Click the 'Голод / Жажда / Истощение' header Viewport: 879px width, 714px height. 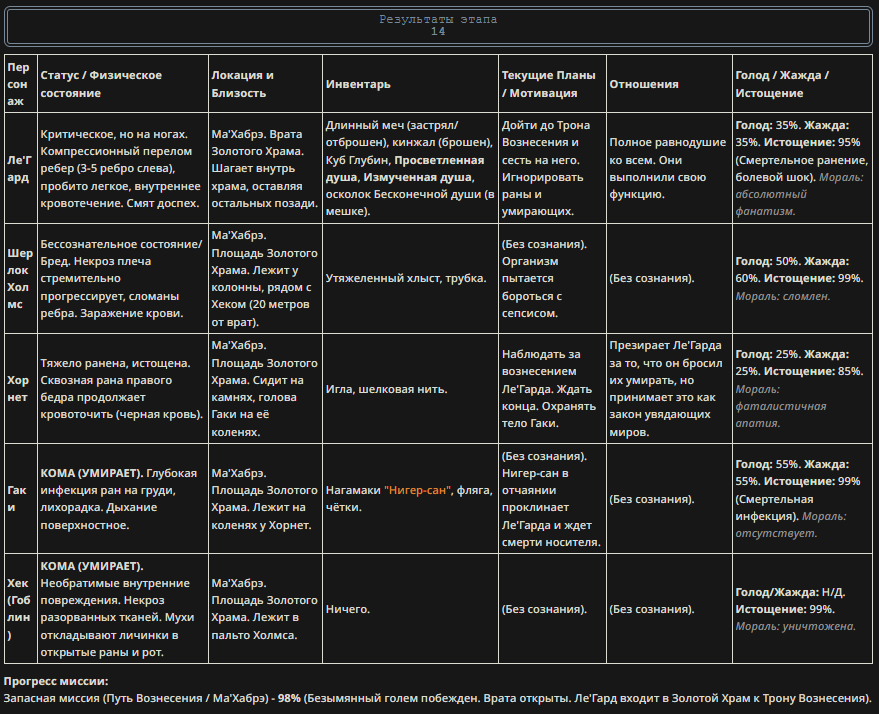[802, 84]
